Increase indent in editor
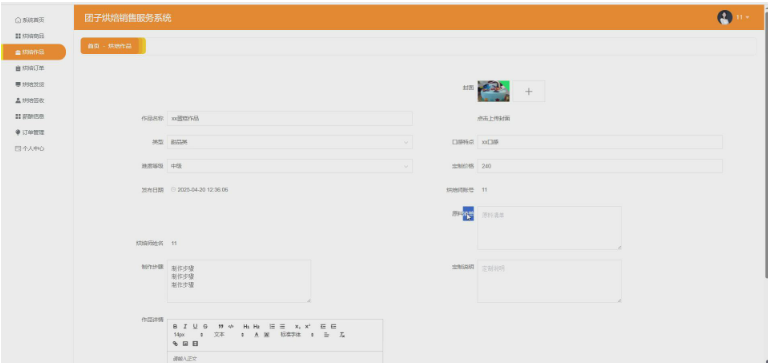Screen dimensions: 768x363 click(334, 326)
